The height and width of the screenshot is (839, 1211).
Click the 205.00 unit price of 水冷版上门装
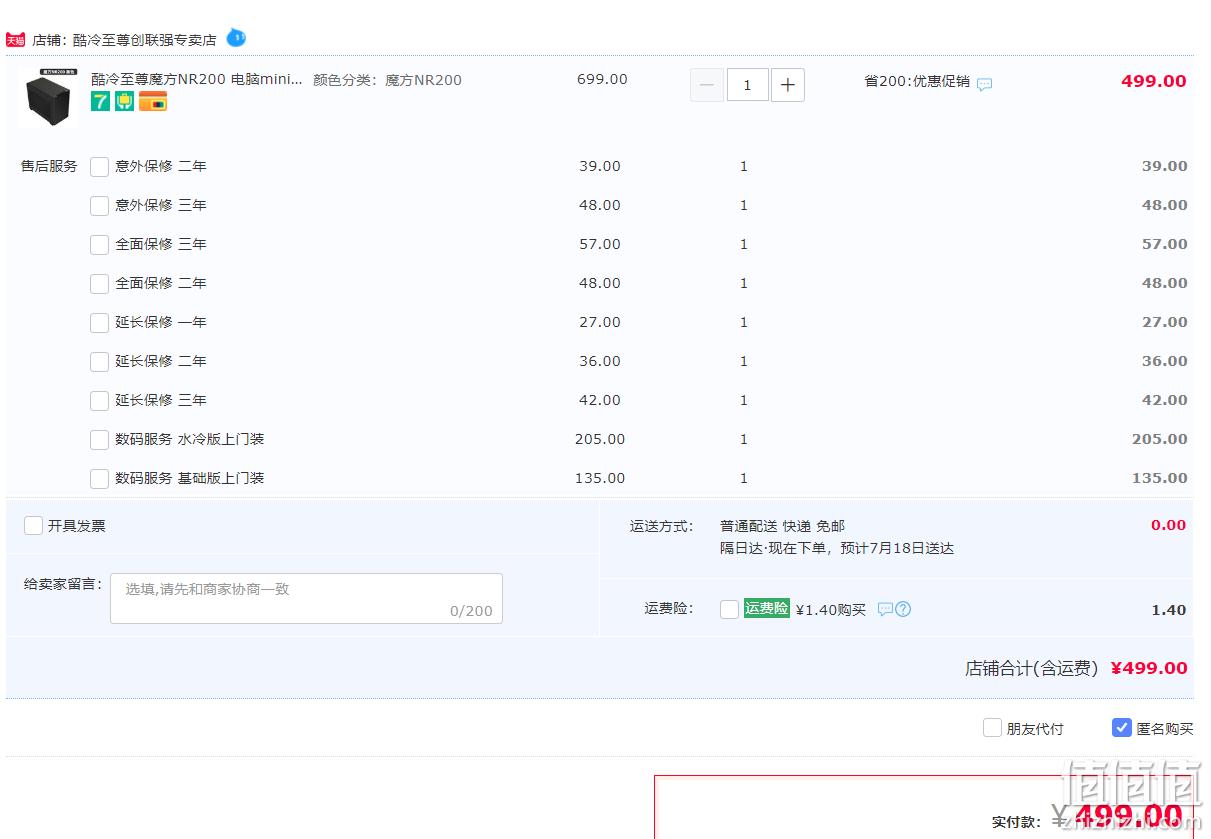point(600,439)
